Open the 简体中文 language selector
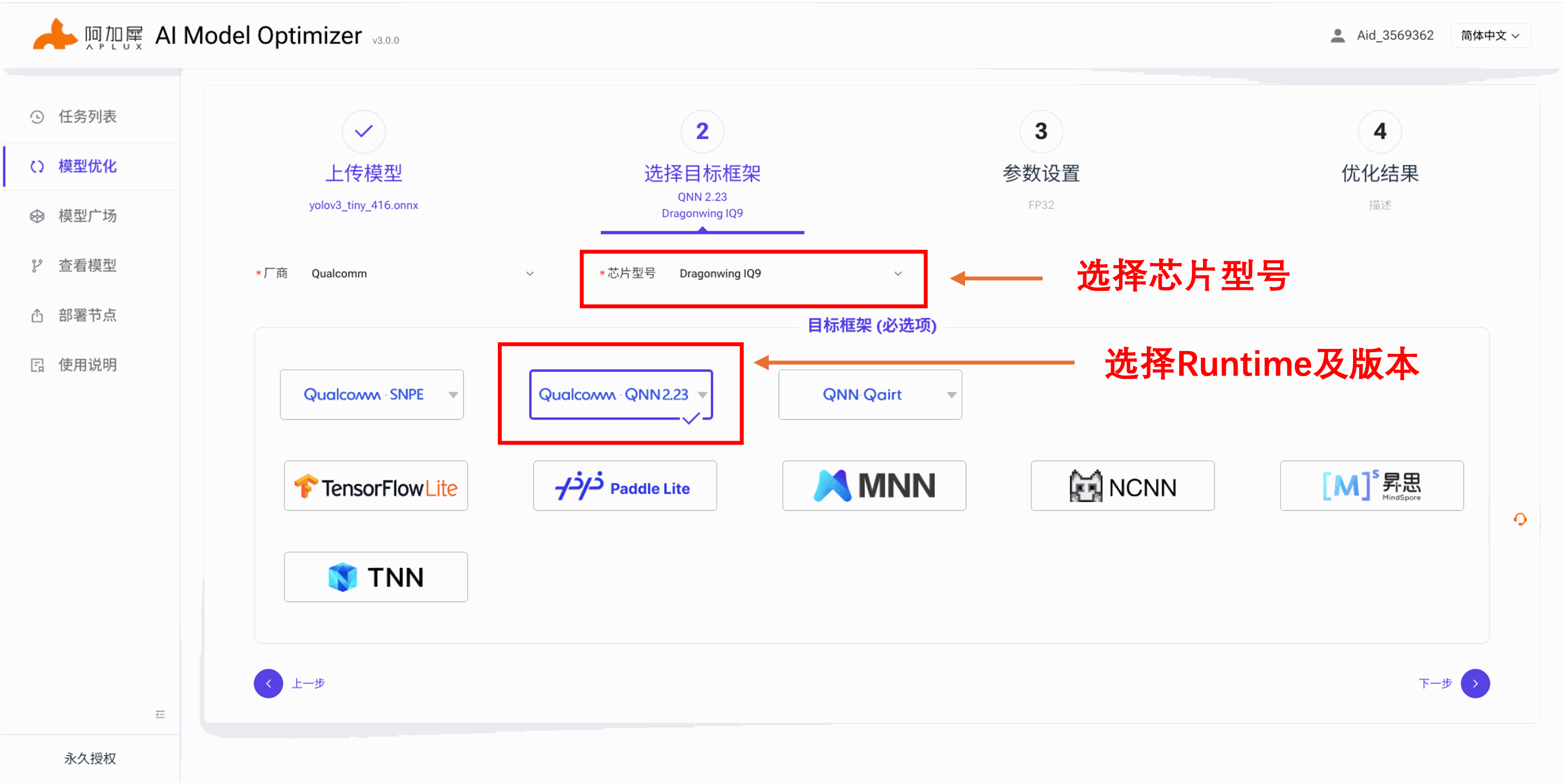 [1490, 36]
